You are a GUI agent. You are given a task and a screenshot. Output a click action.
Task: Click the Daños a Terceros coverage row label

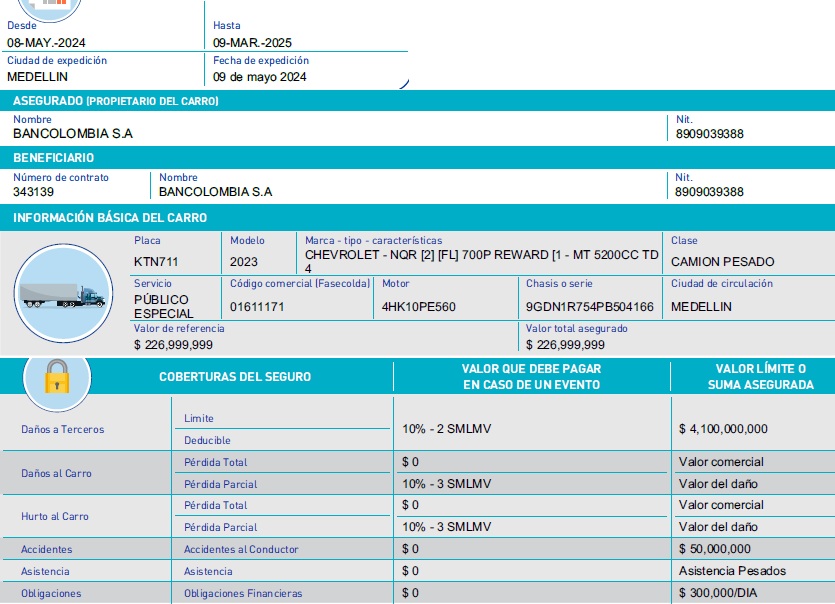coord(62,429)
